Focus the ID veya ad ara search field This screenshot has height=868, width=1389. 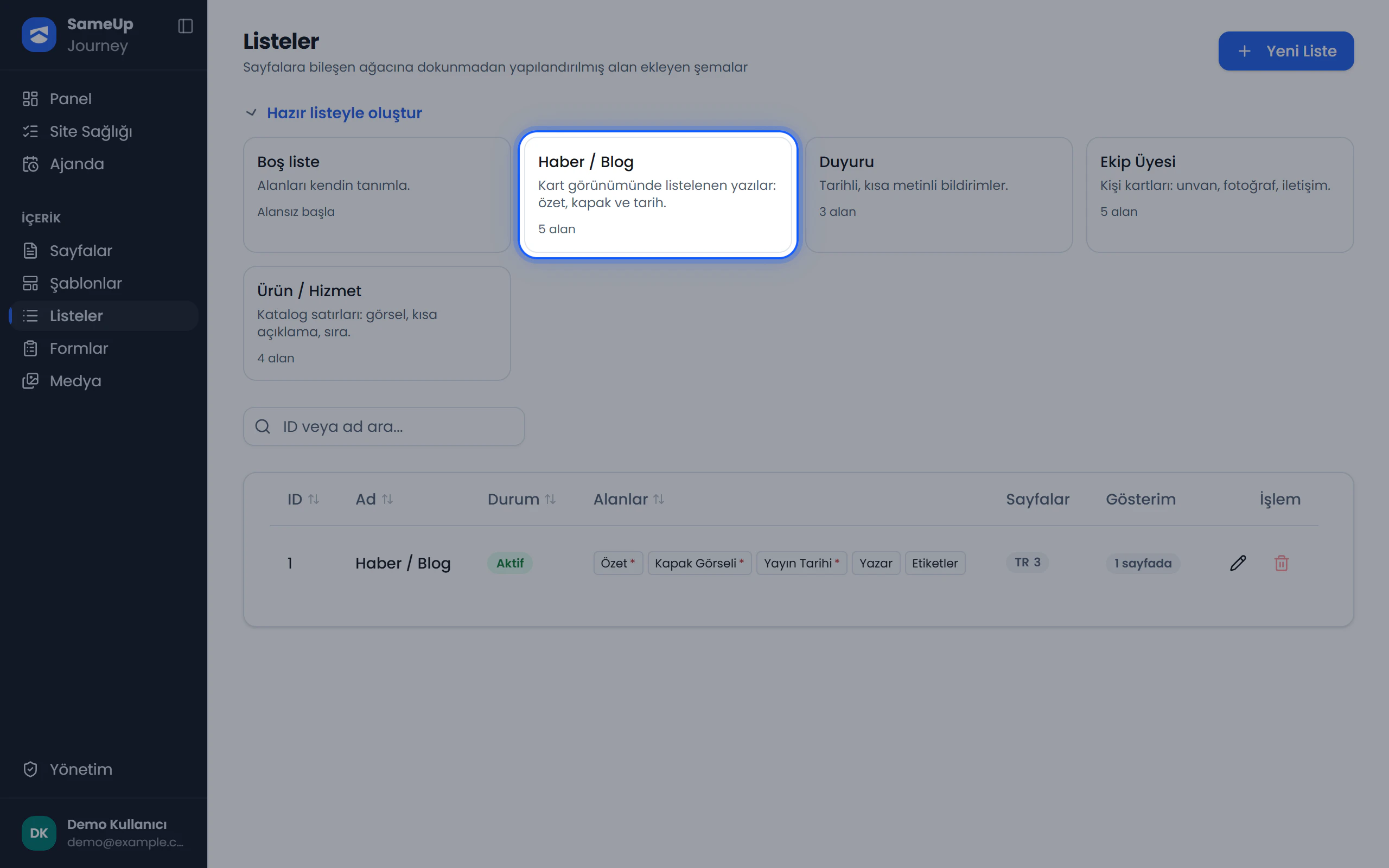point(384,426)
